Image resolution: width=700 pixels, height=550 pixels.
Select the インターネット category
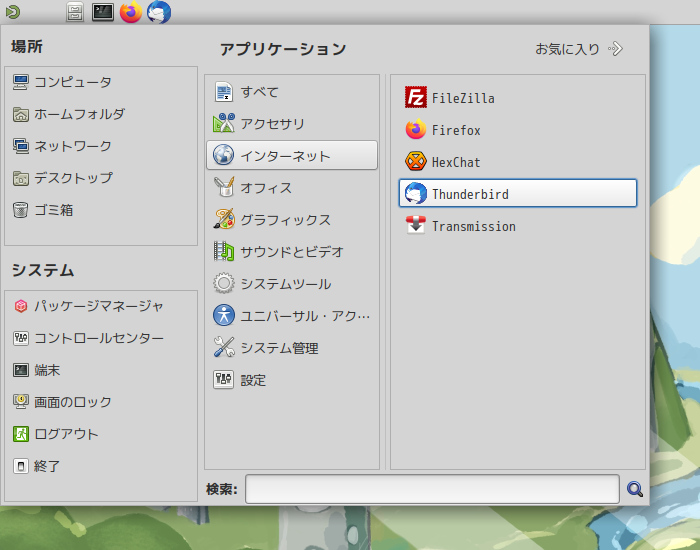[292, 155]
